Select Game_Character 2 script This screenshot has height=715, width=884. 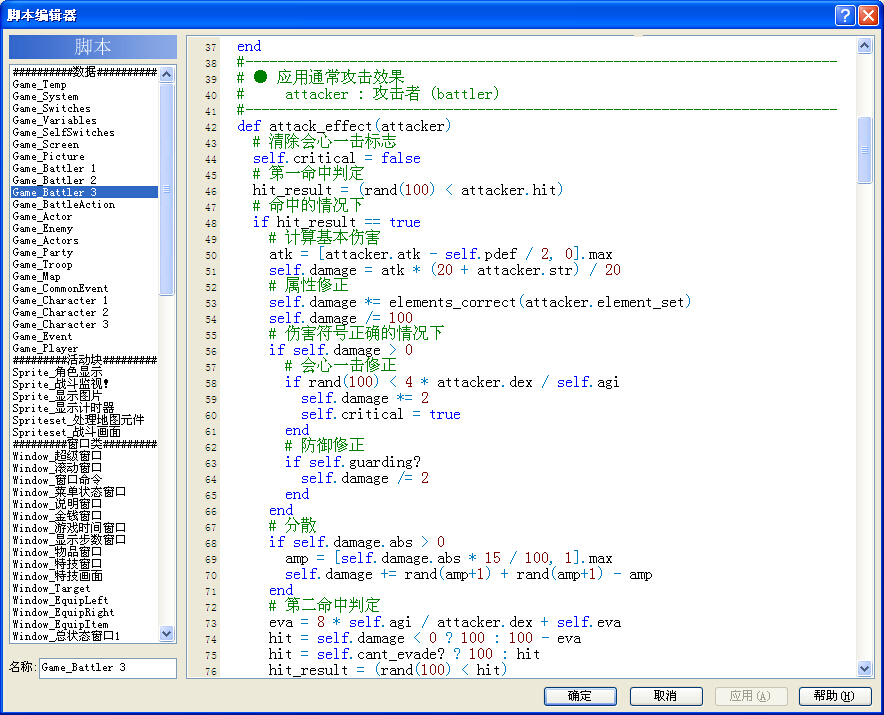[85, 312]
